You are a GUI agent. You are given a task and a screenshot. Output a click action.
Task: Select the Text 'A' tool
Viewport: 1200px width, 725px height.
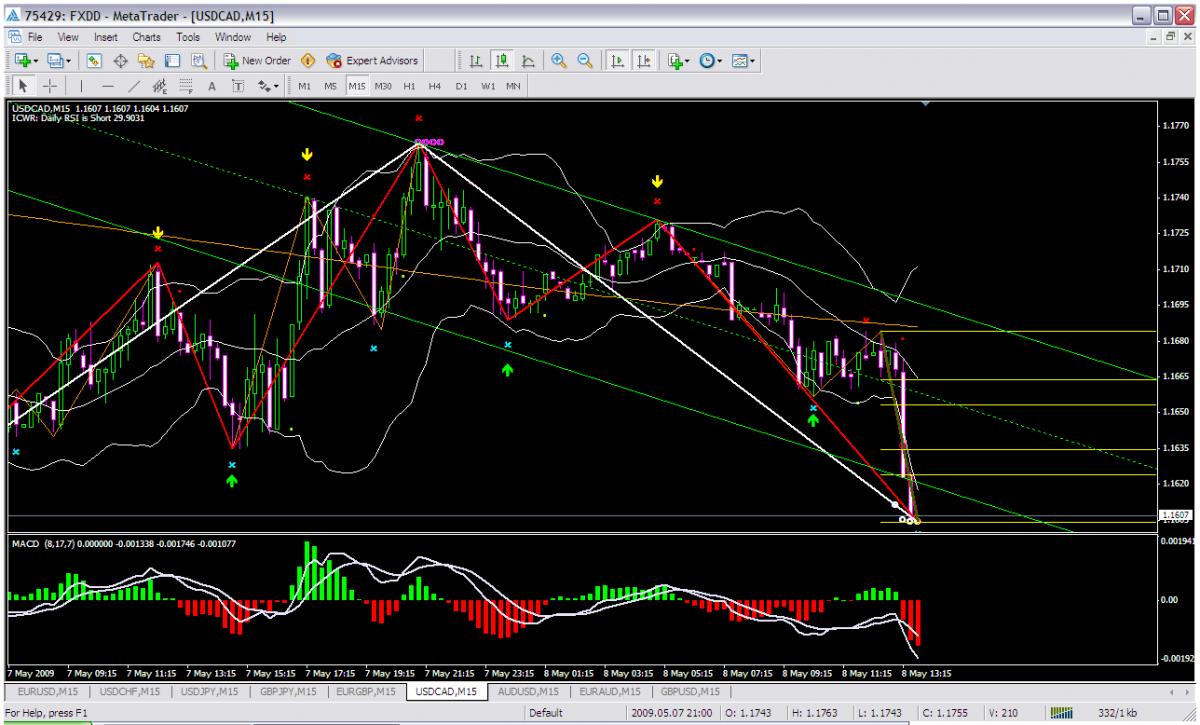point(212,86)
